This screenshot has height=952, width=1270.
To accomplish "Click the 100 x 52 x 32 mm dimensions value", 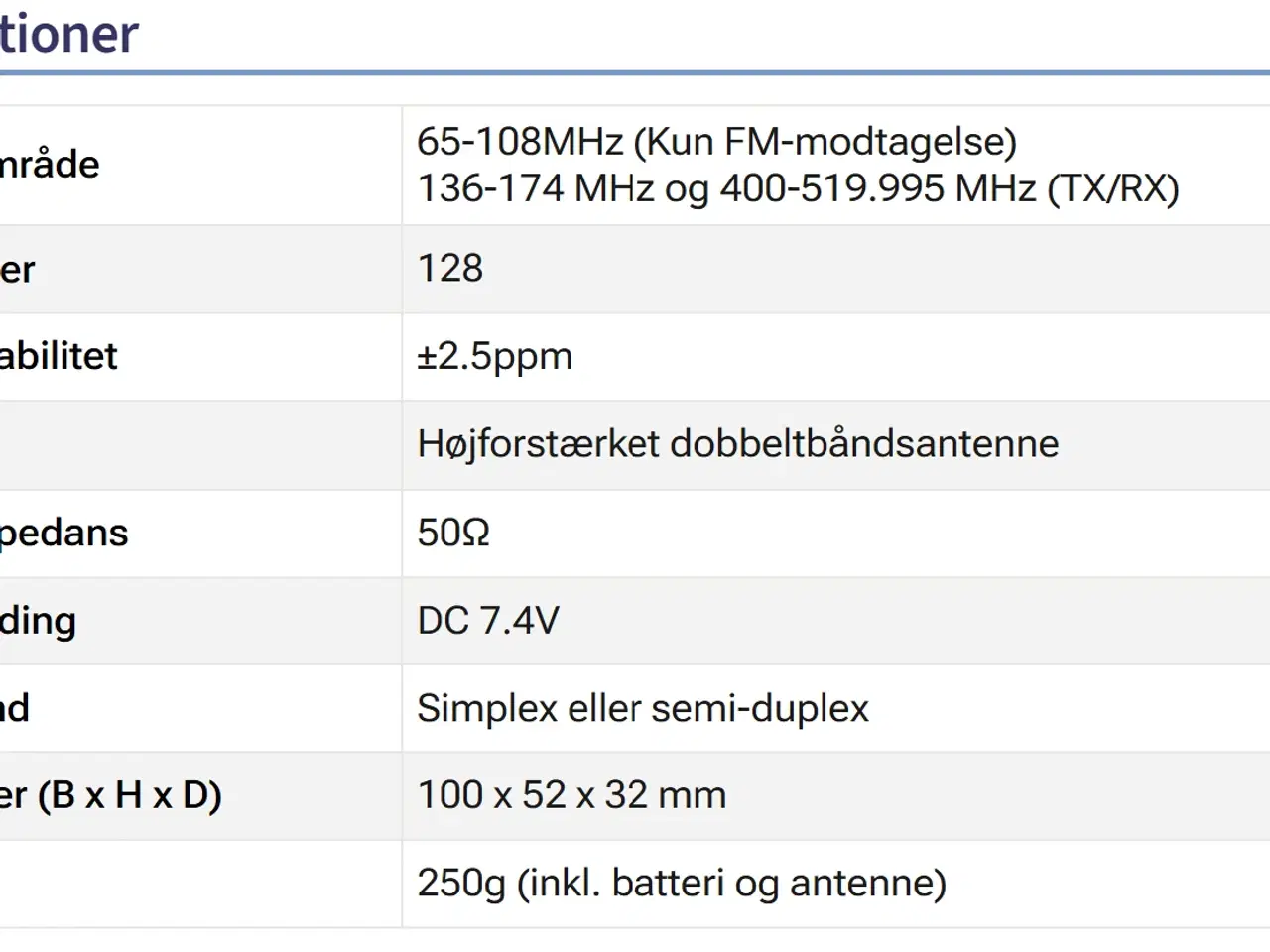I will (x=571, y=795).
